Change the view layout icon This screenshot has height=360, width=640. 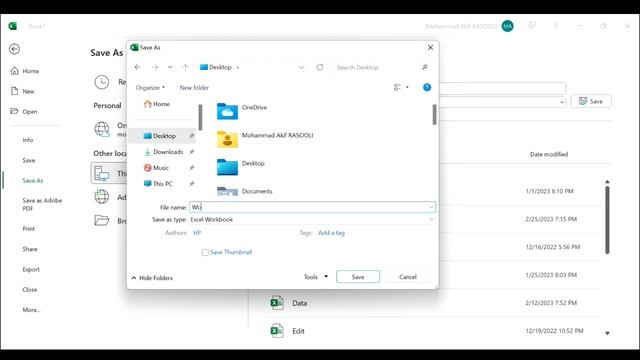point(397,87)
